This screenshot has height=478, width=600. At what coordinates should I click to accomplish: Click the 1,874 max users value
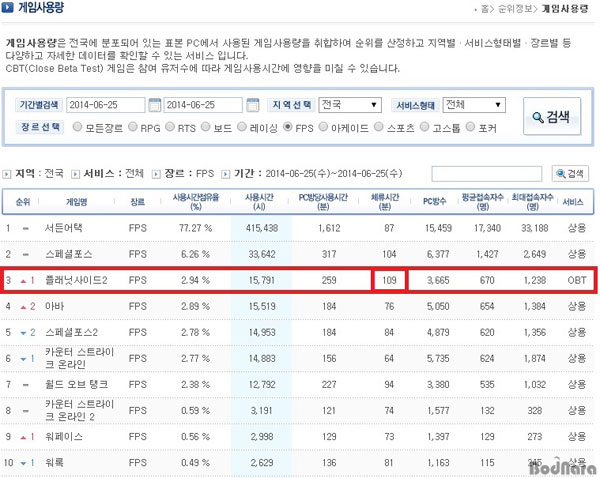[x=535, y=358]
